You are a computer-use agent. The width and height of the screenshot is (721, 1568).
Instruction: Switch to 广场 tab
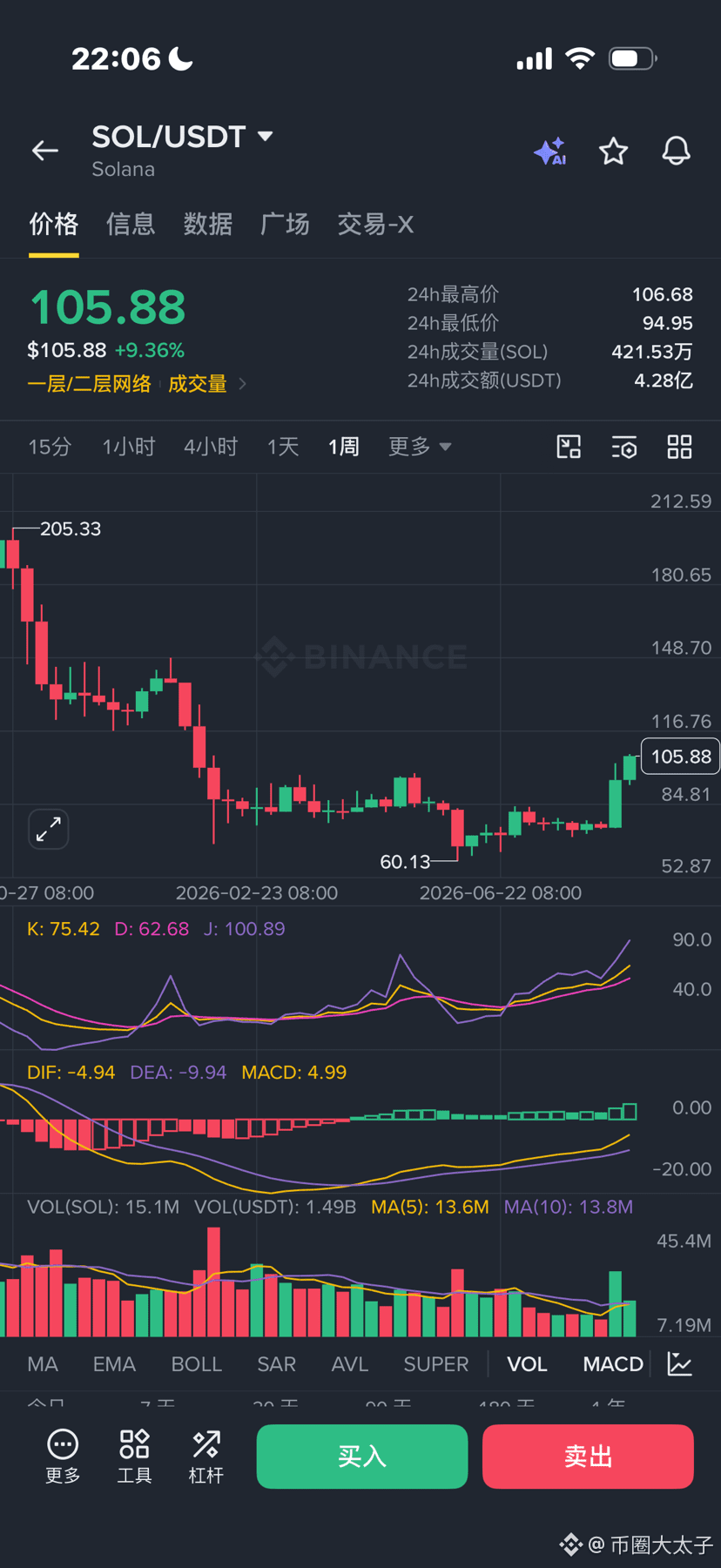[285, 224]
